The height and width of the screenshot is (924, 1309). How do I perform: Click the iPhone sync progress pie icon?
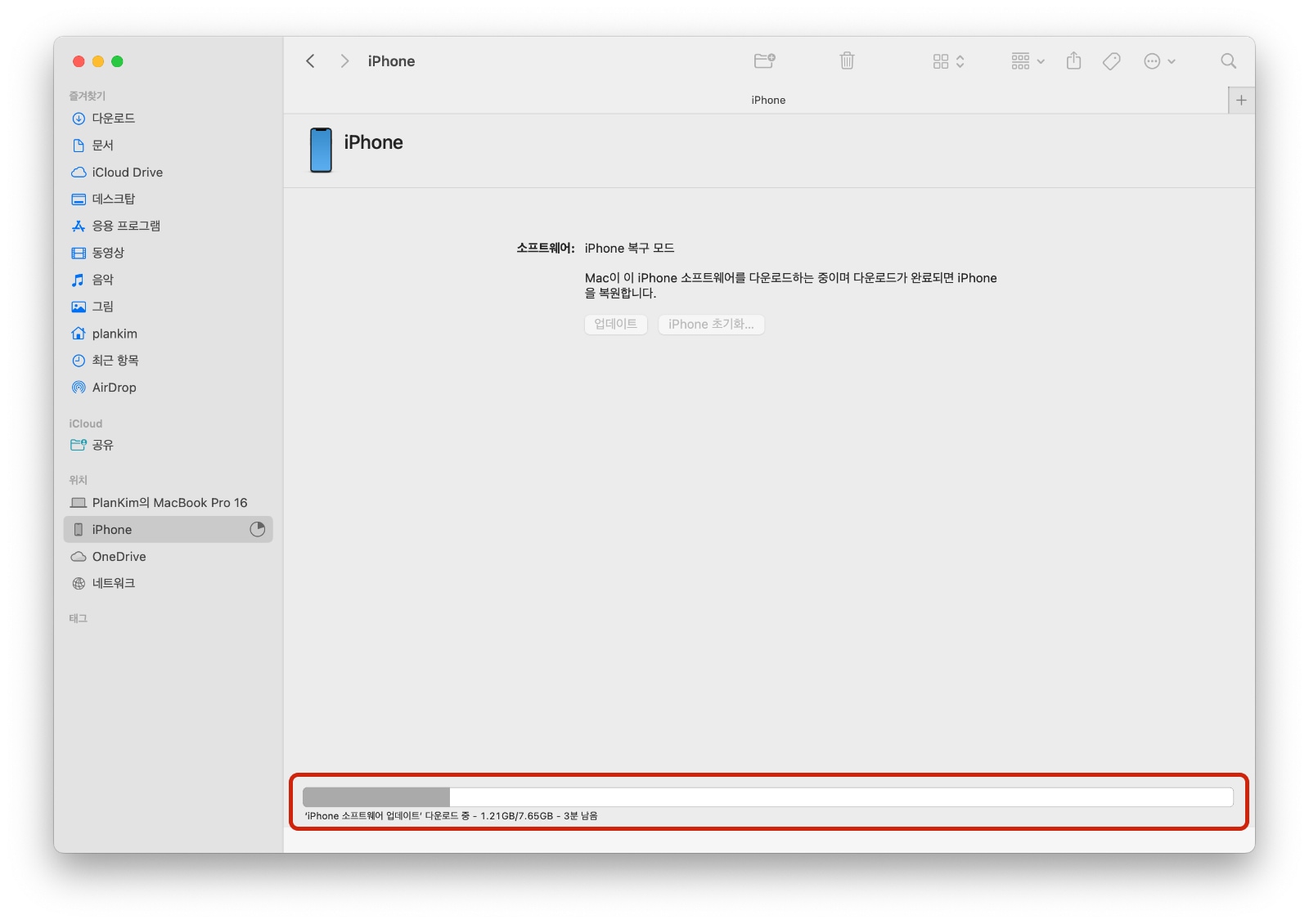[x=258, y=529]
